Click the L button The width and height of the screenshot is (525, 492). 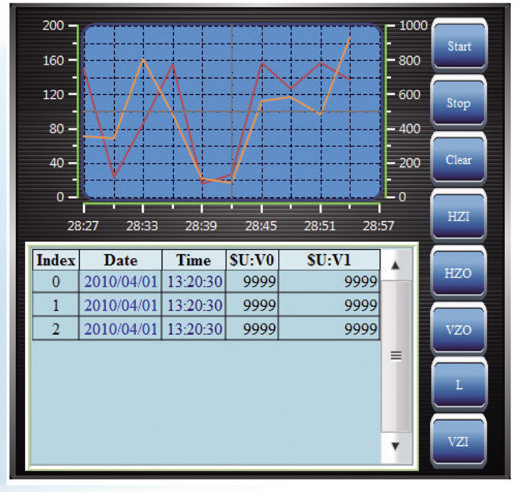pos(459,385)
